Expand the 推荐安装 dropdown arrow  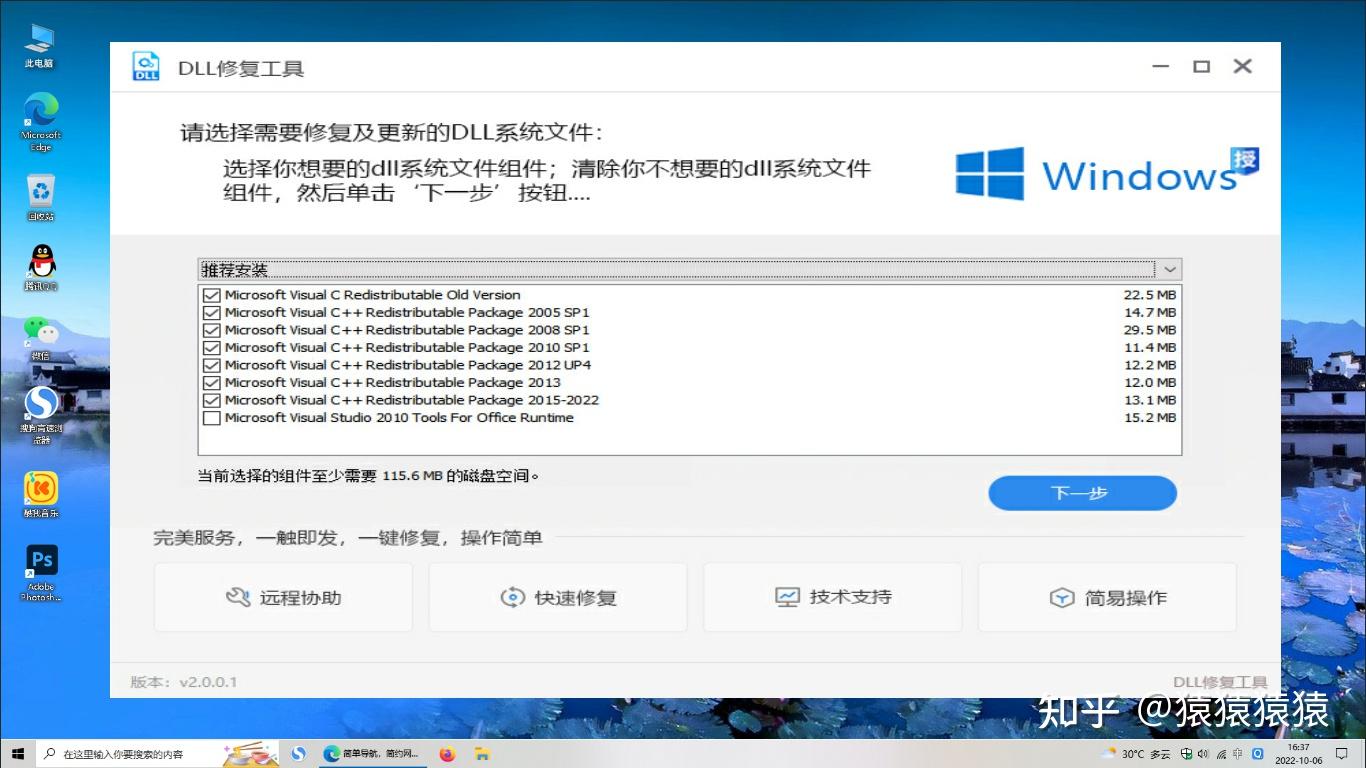tap(1169, 269)
